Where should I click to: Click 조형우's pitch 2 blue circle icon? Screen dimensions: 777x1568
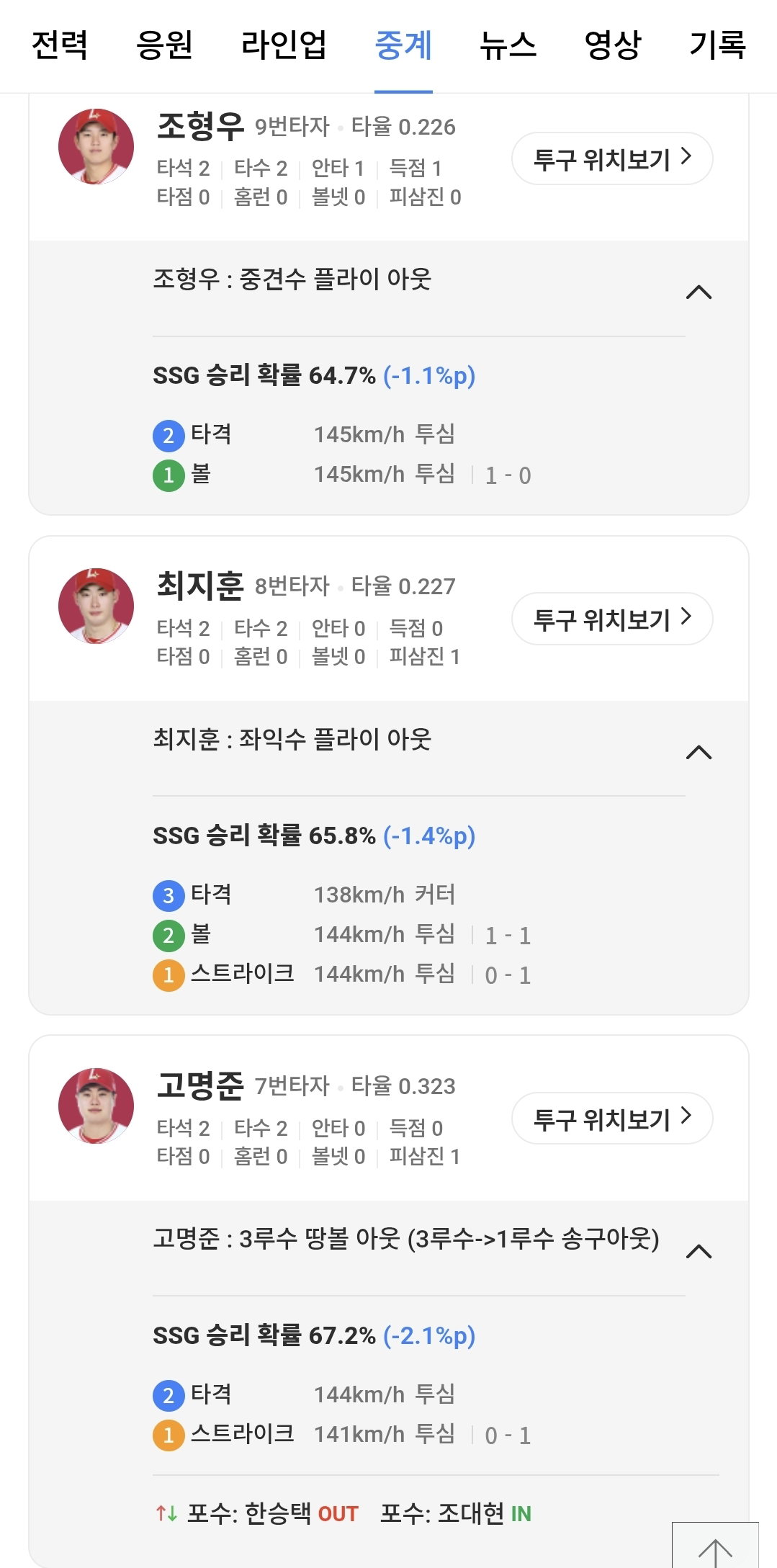coord(169,435)
